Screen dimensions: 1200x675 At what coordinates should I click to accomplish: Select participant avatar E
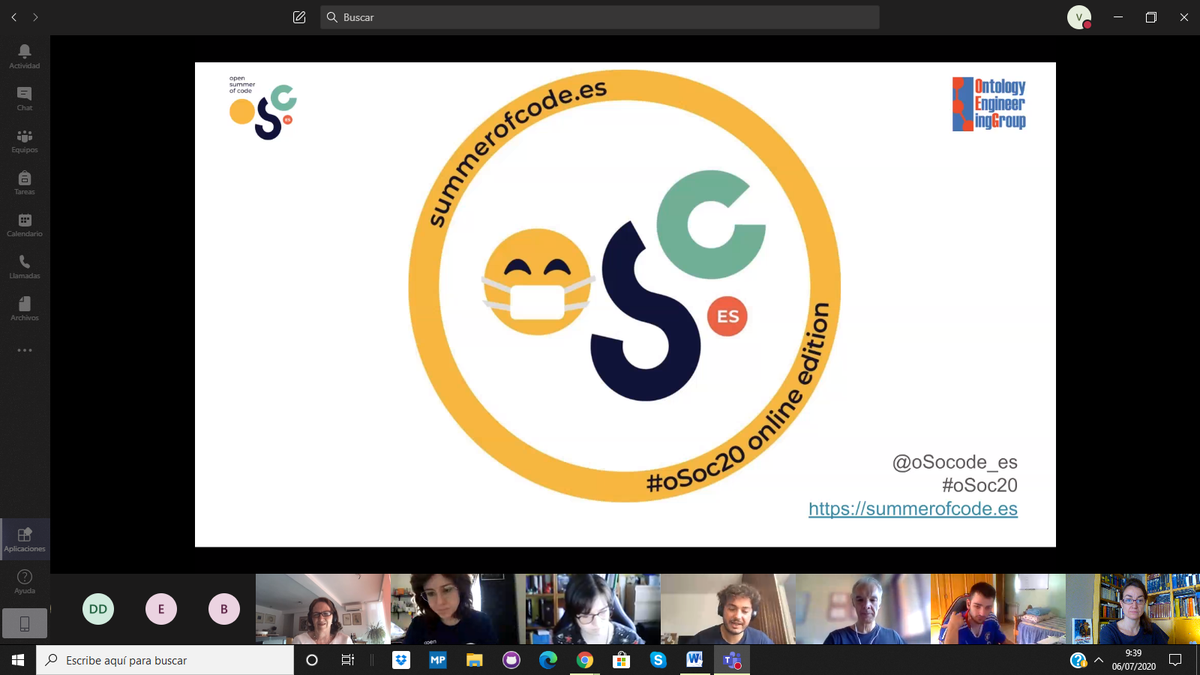point(161,609)
